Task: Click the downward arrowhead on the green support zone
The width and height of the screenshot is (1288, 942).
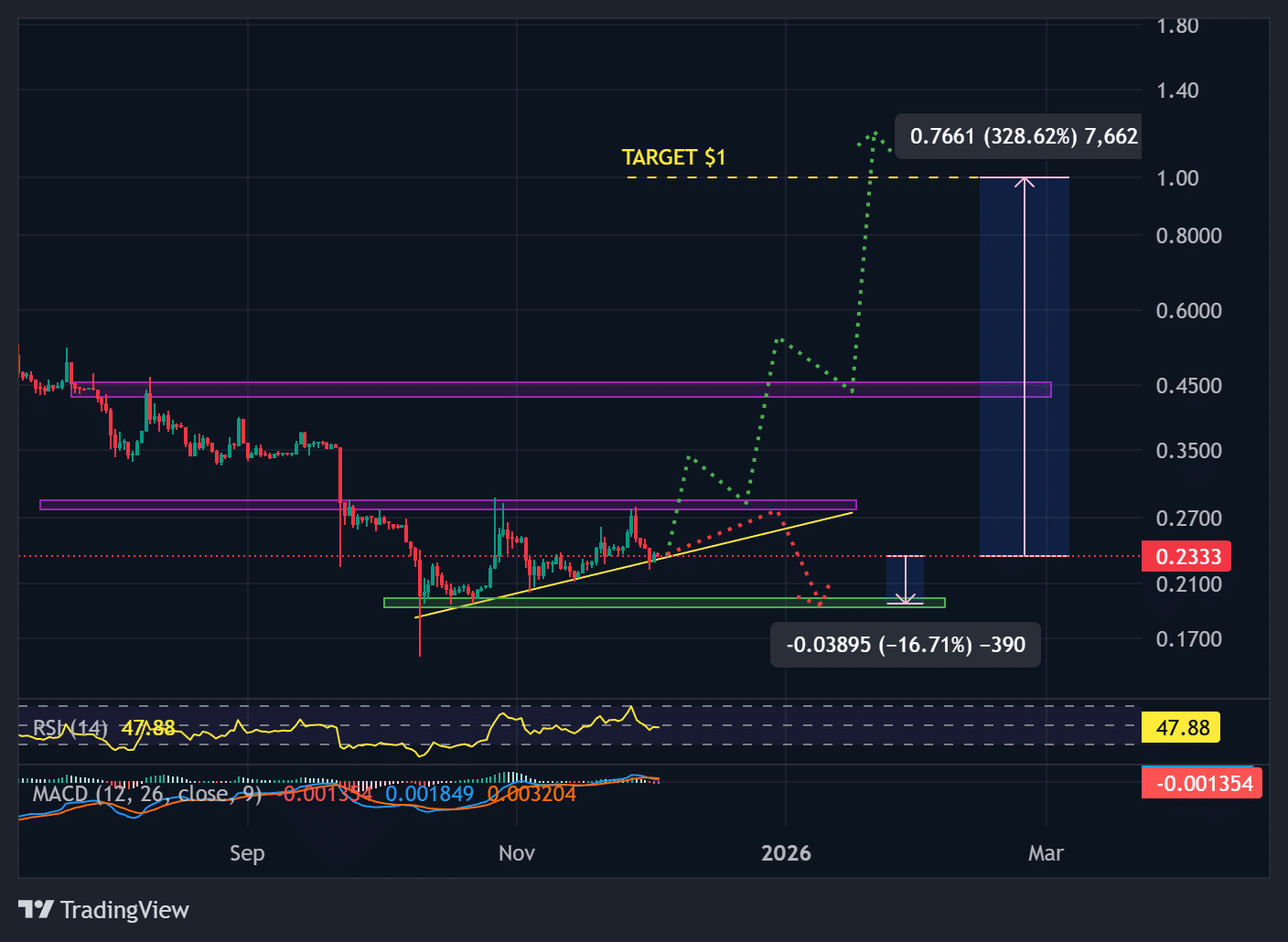Action: [906, 598]
